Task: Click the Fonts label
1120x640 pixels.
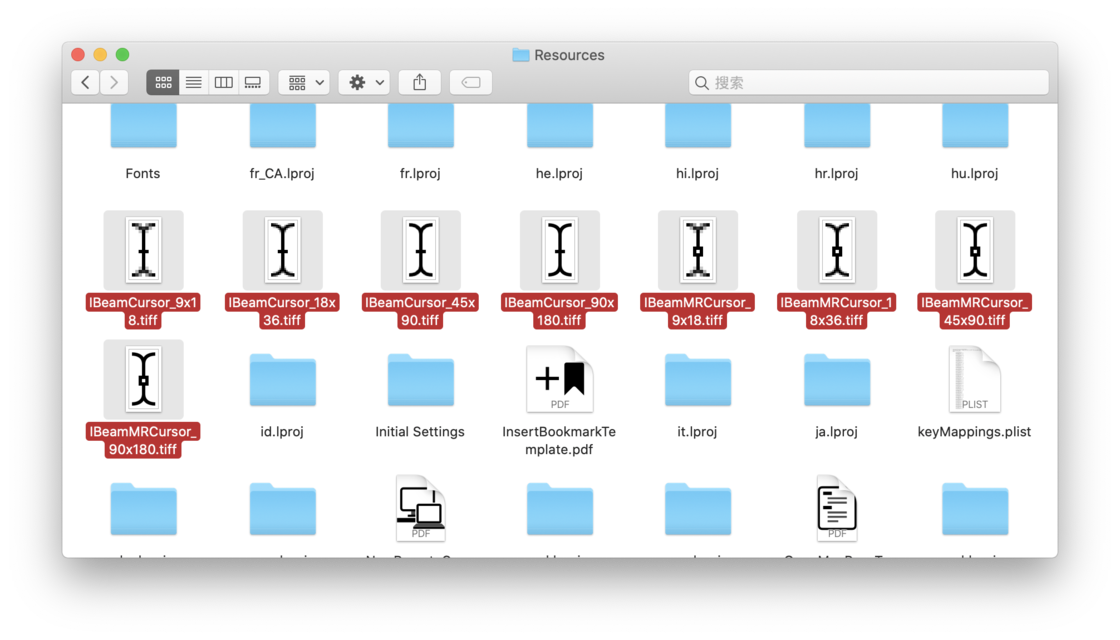Action: point(143,174)
